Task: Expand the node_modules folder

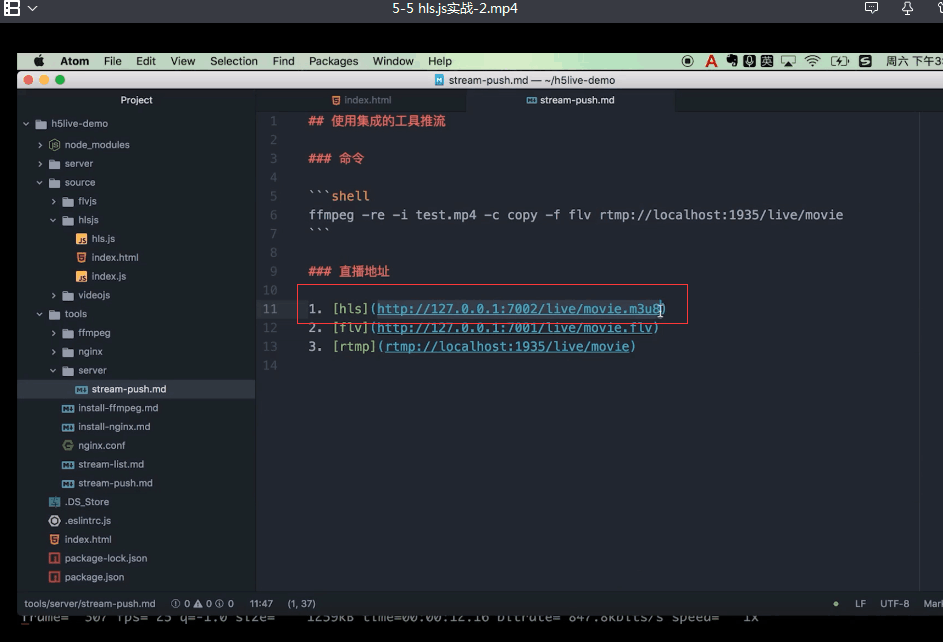Action: [x=38, y=143]
